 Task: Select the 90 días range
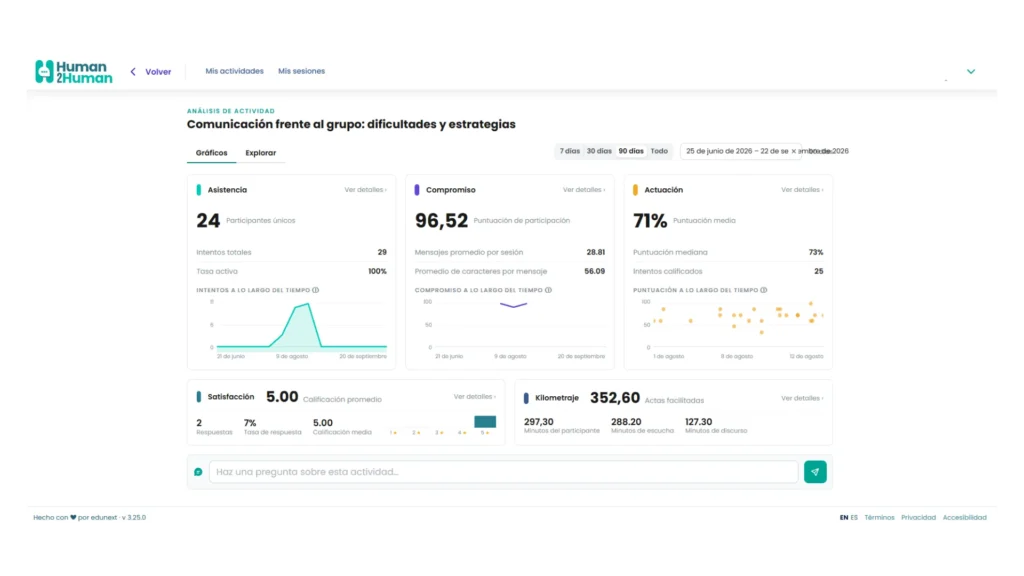pyautogui.click(x=631, y=151)
